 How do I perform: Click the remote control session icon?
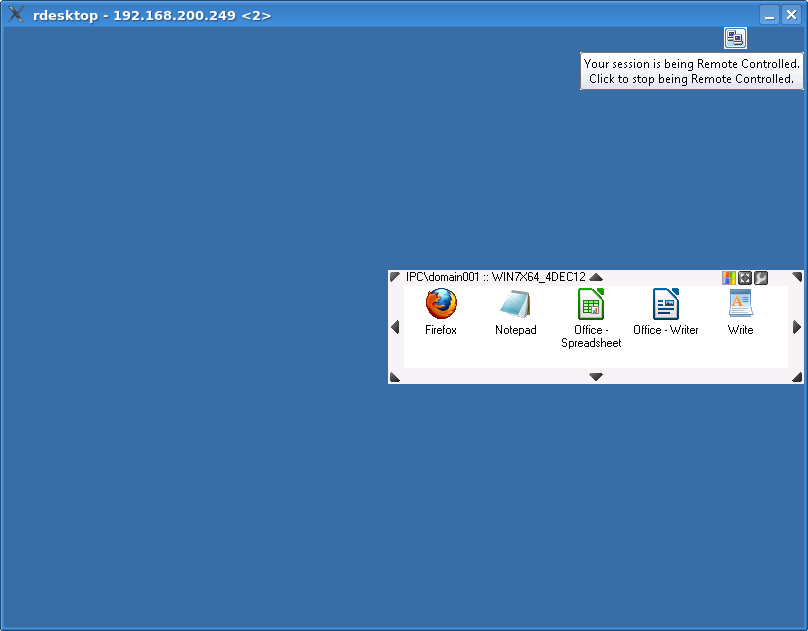pos(736,38)
